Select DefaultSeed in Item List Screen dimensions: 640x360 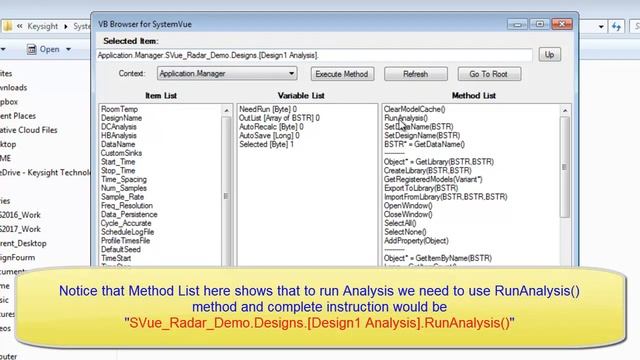click(121, 249)
